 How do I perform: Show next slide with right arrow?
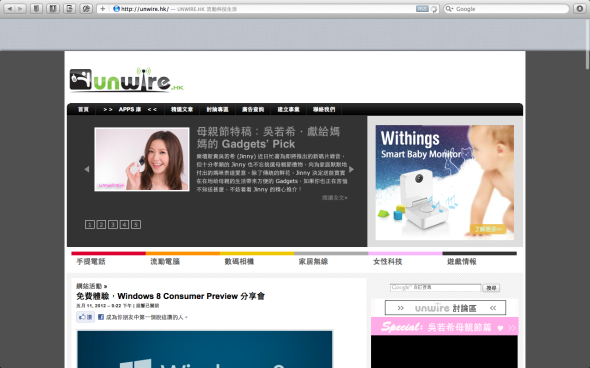(x=351, y=169)
